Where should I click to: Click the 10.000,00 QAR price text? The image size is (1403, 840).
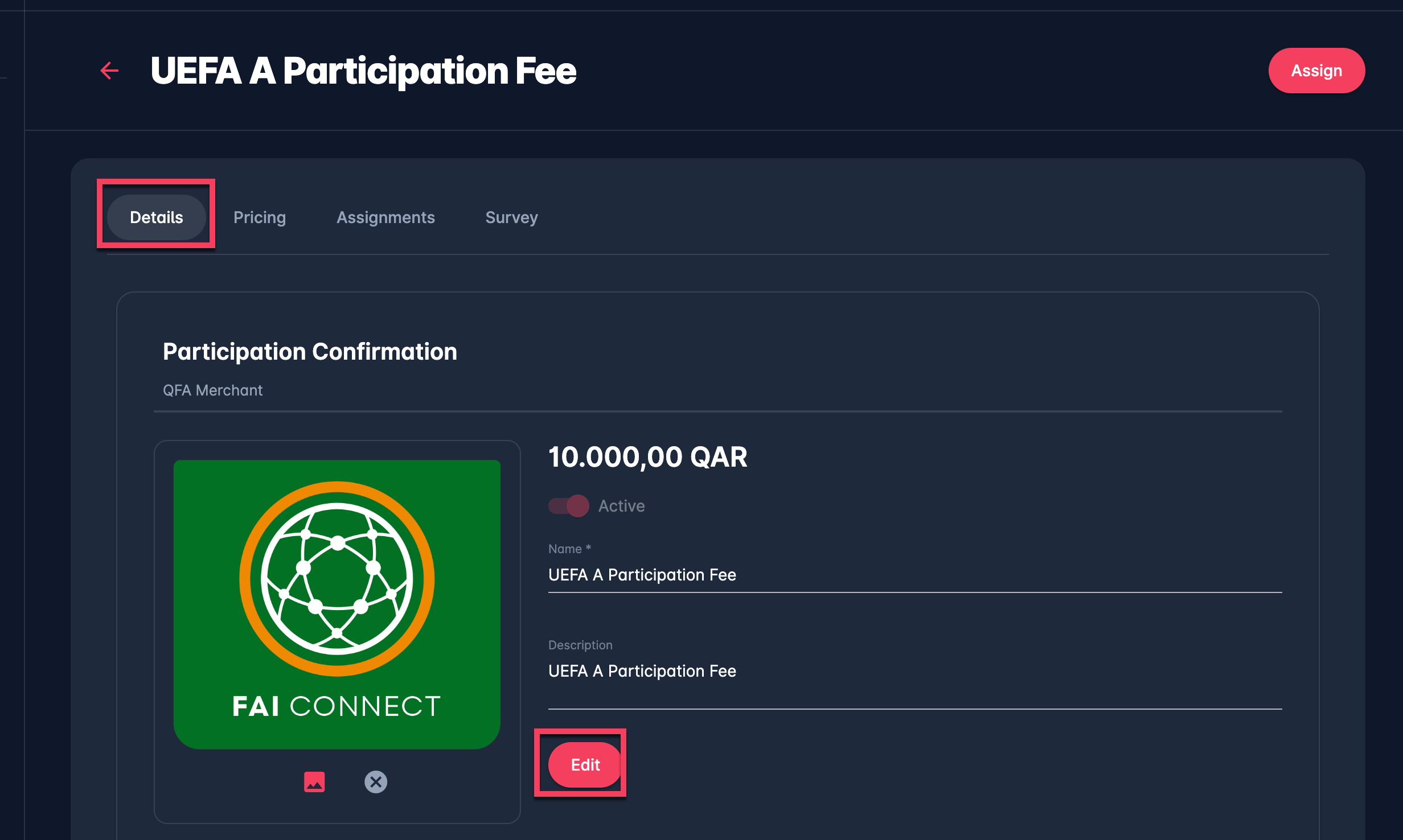click(x=647, y=457)
